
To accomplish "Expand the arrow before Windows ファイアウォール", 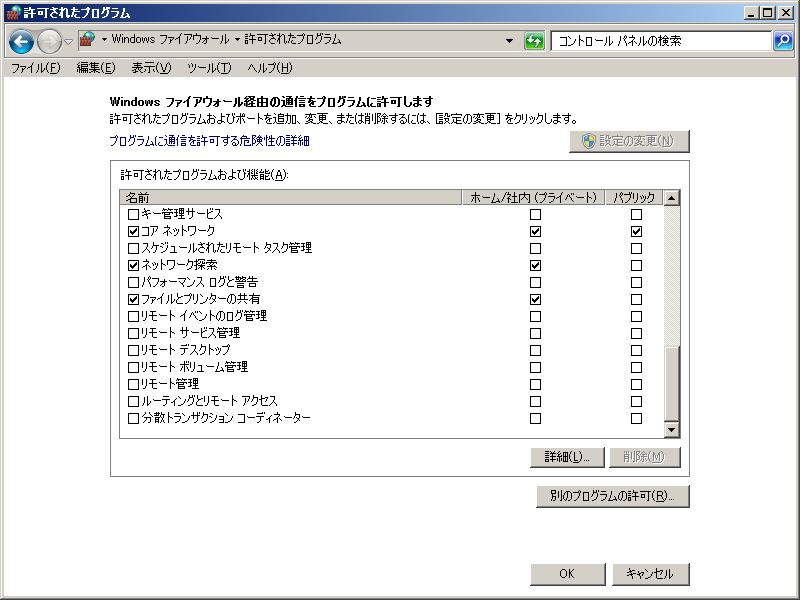I will pyautogui.click(x=104, y=39).
